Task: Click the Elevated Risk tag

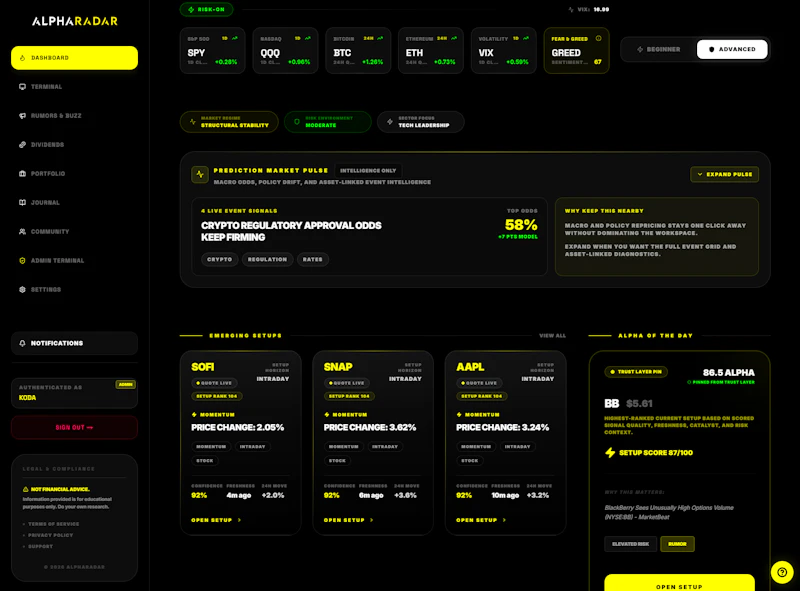Action: (631, 544)
